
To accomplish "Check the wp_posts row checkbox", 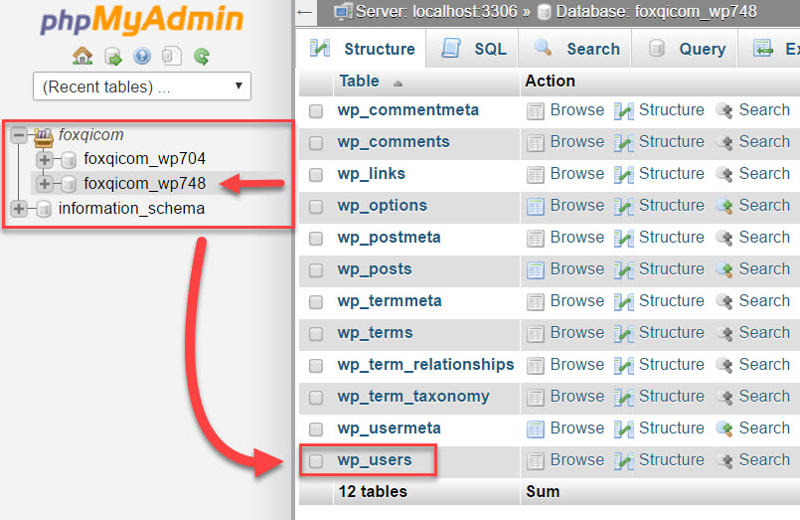I will click(x=316, y=270).
